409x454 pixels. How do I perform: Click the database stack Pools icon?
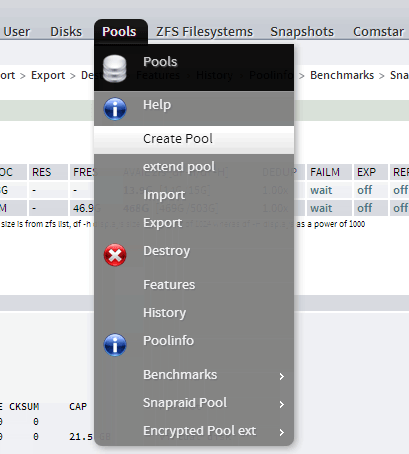pos(115,69)
